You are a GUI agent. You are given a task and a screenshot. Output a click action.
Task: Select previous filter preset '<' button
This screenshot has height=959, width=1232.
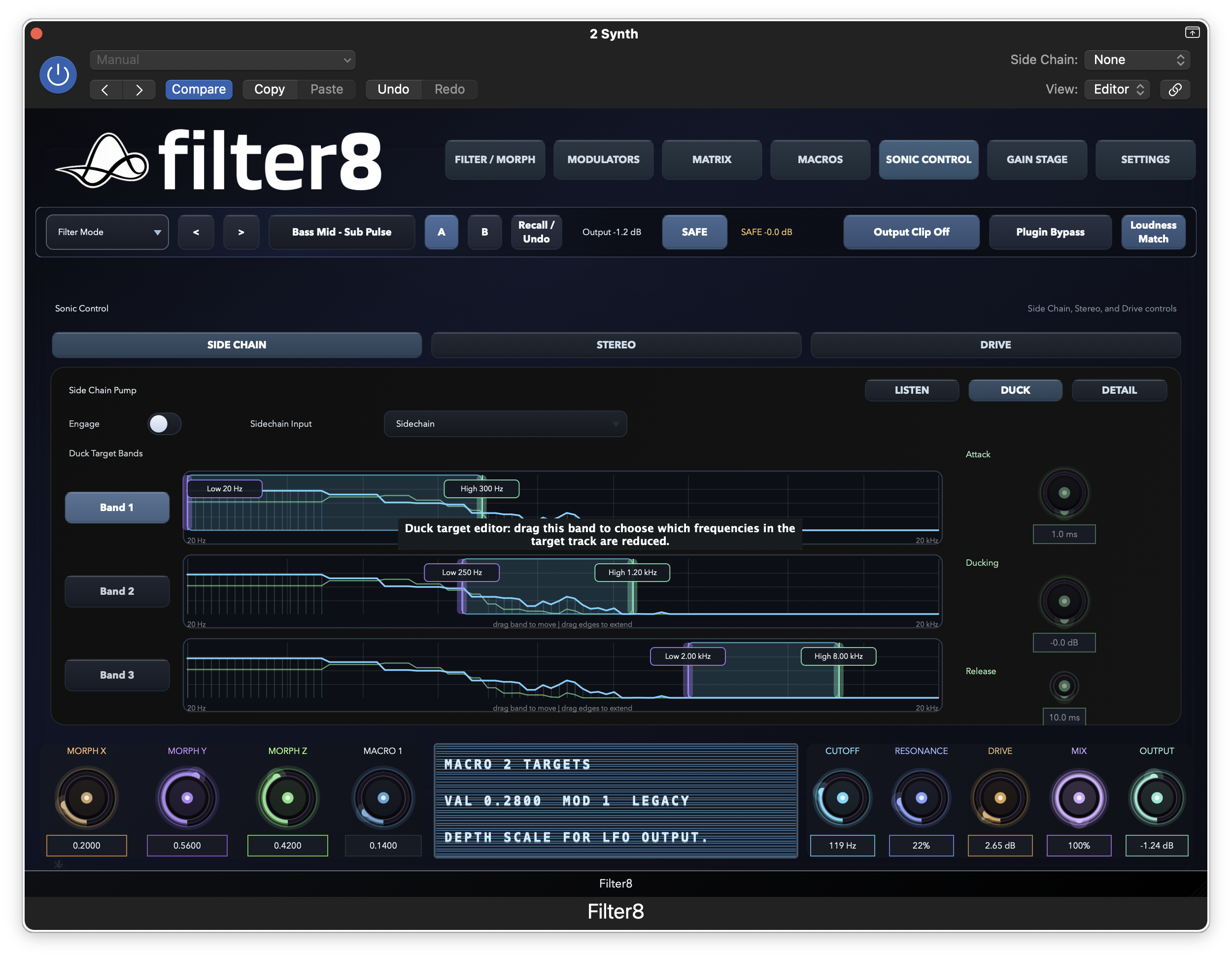tap(196, 232)
